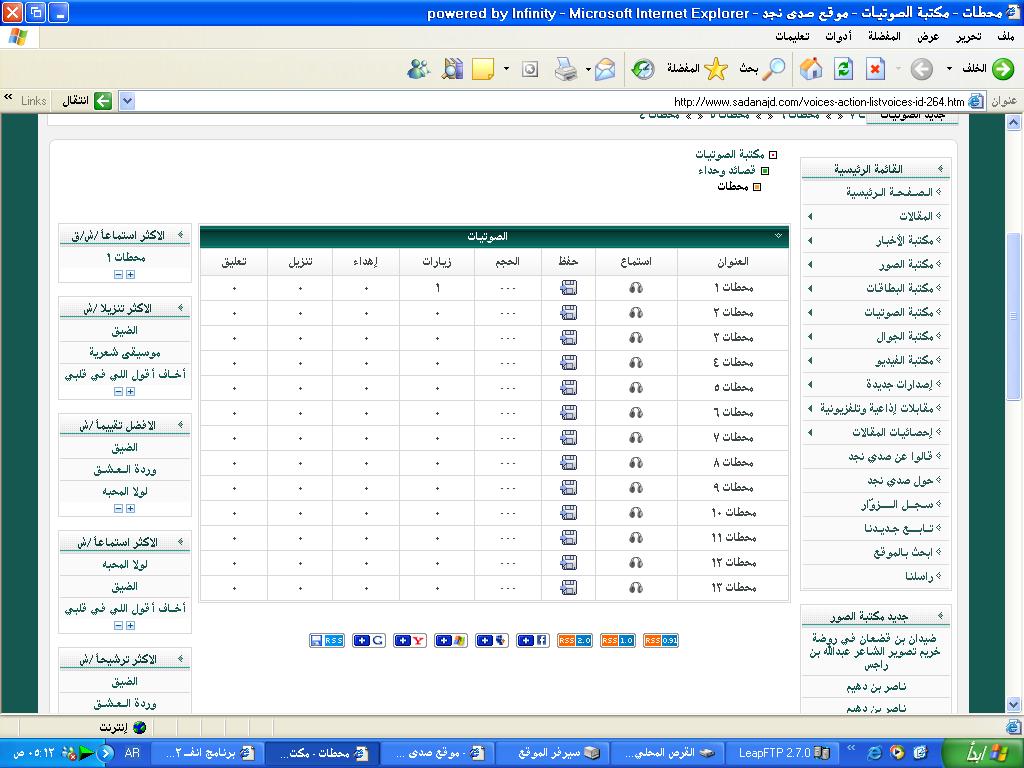This screenshot has height=768, width=1024.
Task: Click the Stop loading toolbar icon
Action: click(x=875, y=69)
